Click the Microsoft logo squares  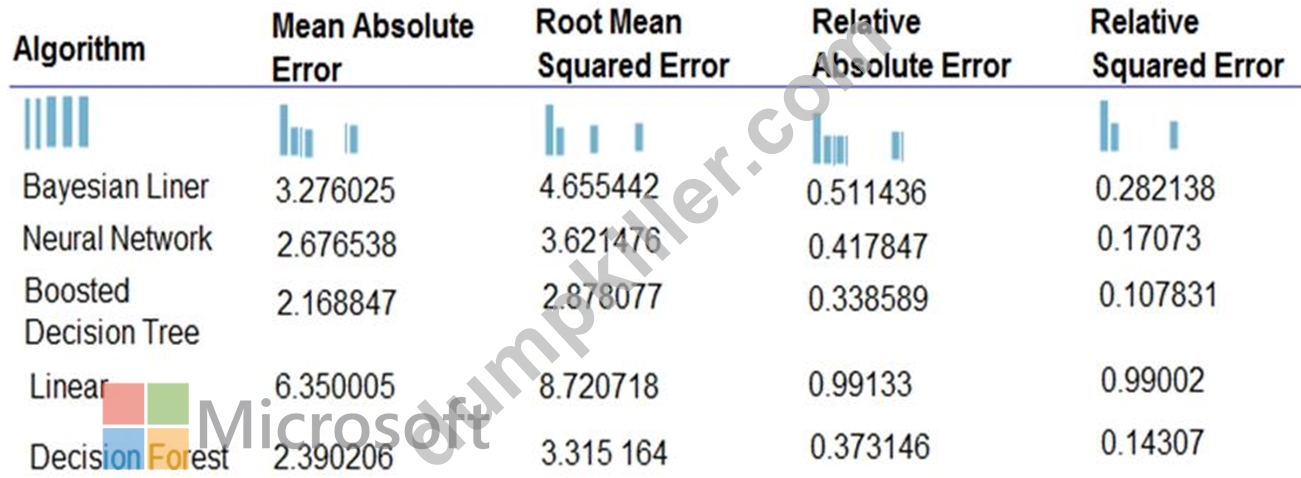146,426
